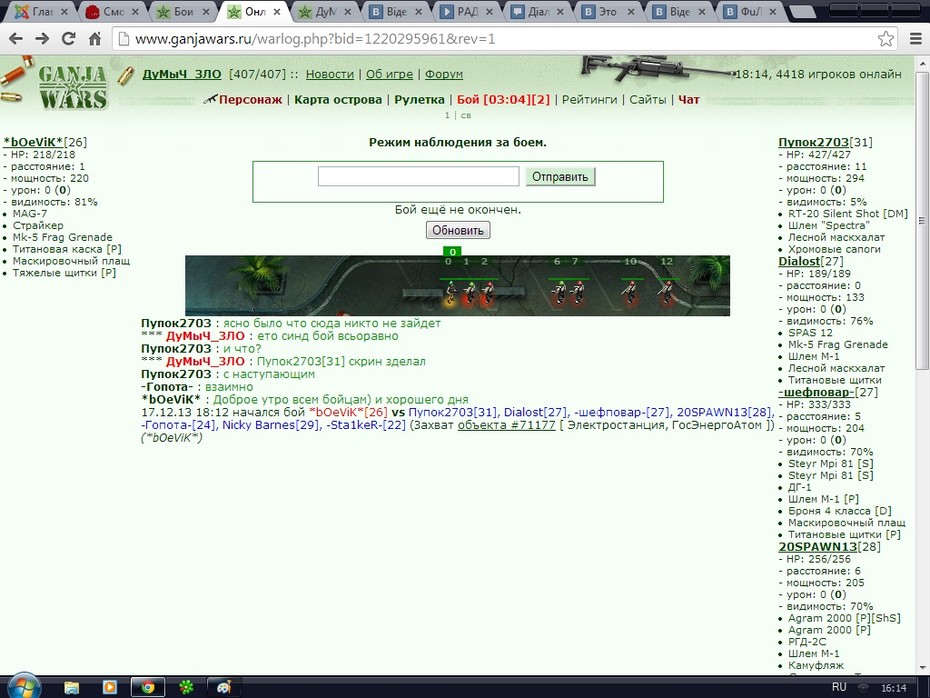Switch to the Бои tab

pos(183,12)
